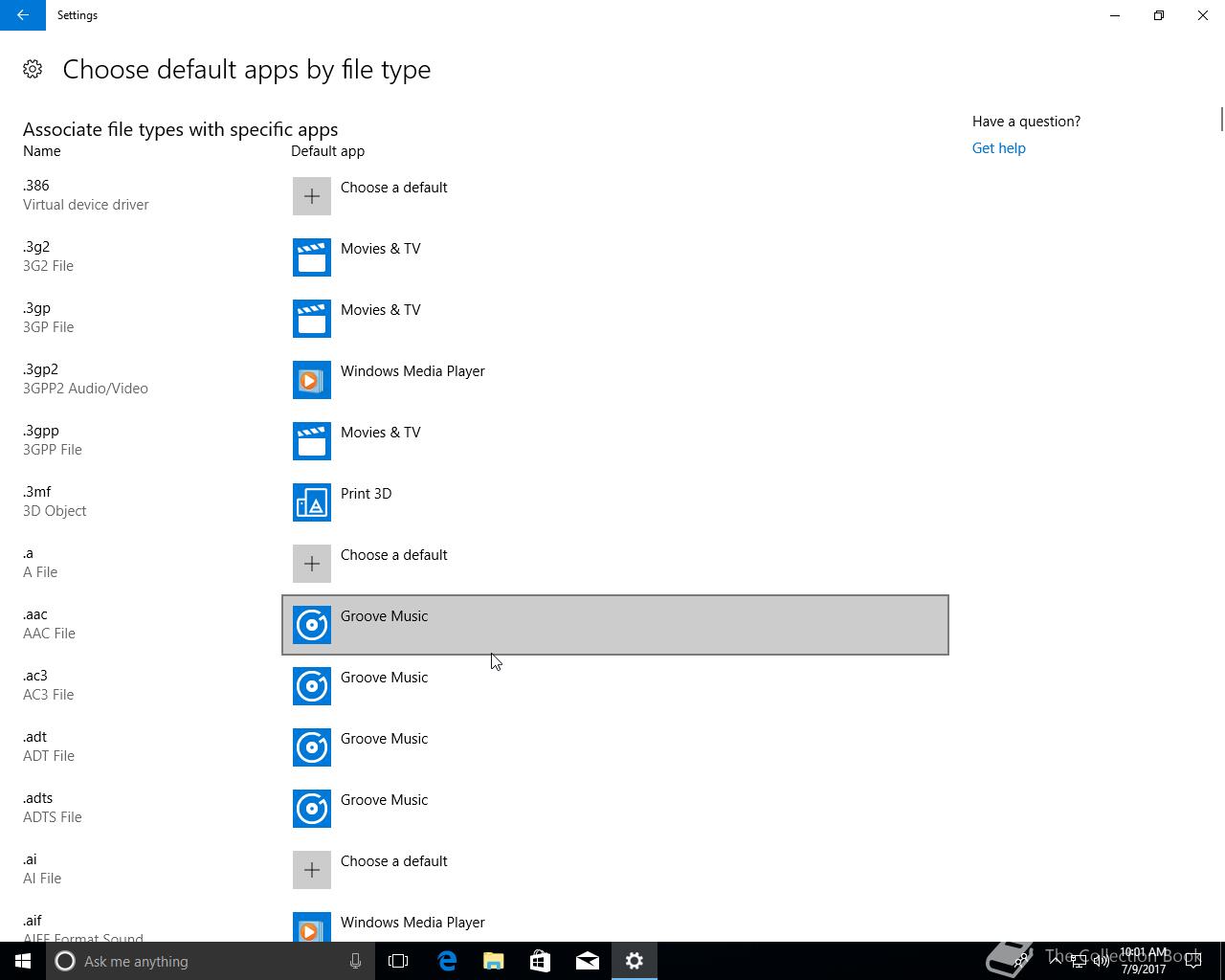Click the Name column header
This screenshot has width=1225, height=980.
click(x=42, y=151)
